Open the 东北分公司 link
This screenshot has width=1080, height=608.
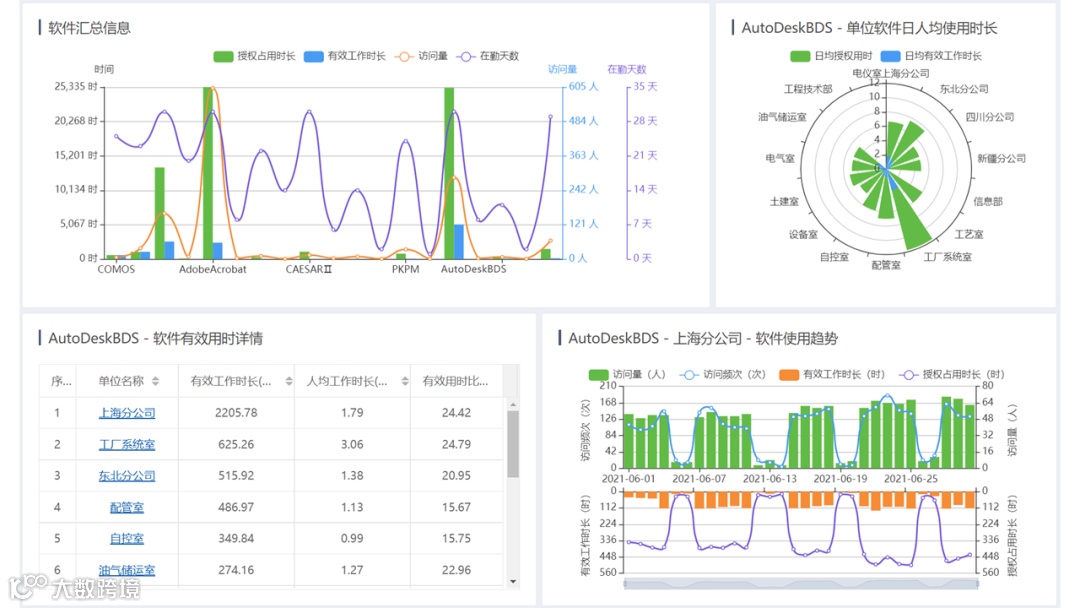coord(127,476)
